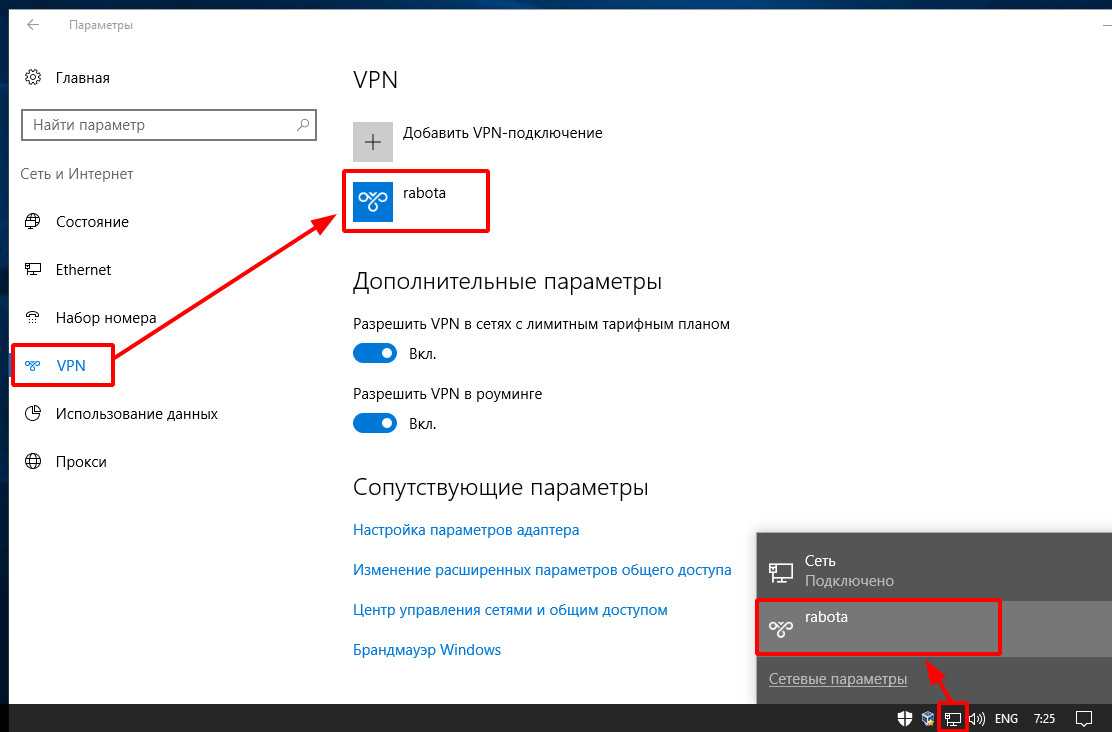Click the network monitor icon beside Сеть in flyout
This screenshot has height=732, width=1112.
coord(781,572)
